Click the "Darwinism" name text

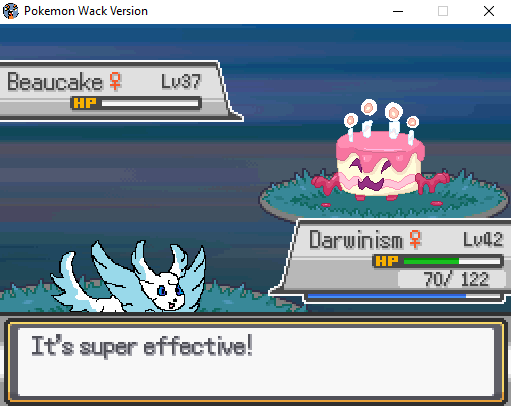[356, 239]
